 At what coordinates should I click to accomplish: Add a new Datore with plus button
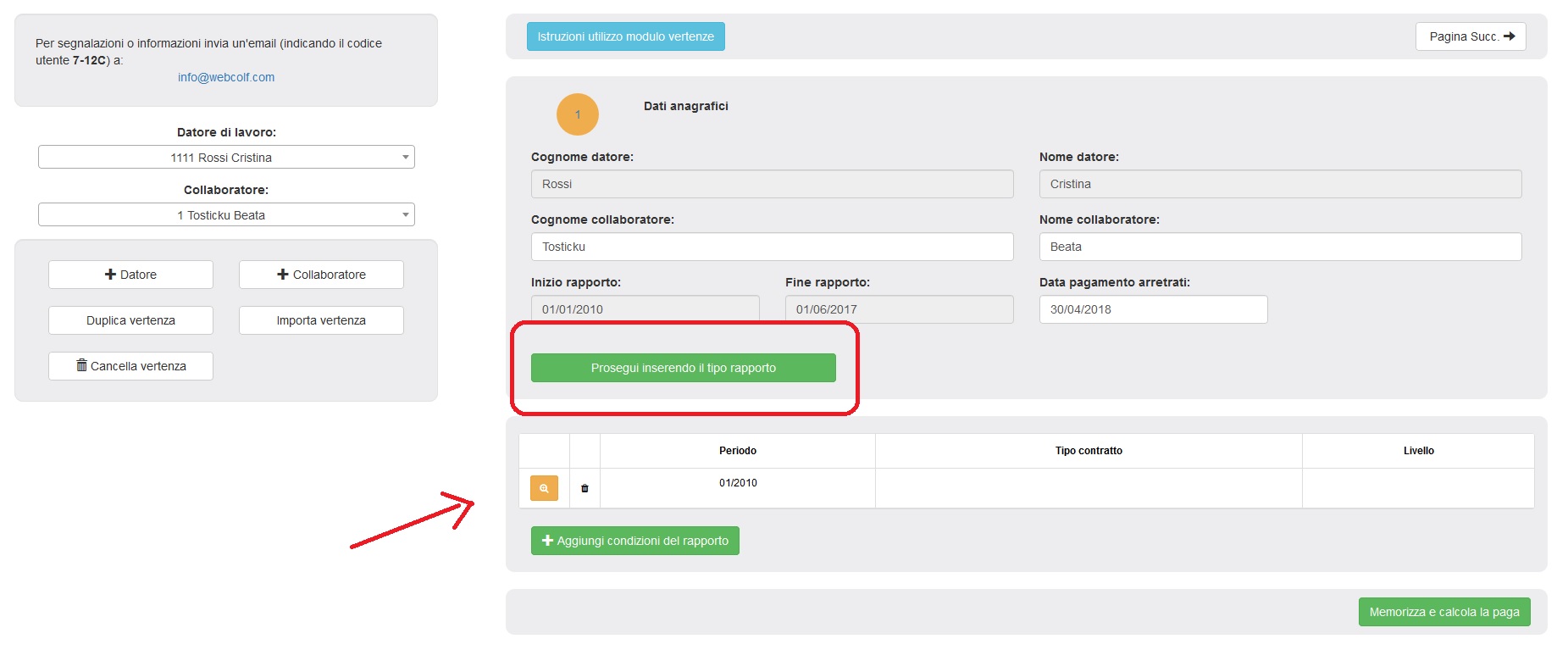pyautogui.click(x=130, y=275)
